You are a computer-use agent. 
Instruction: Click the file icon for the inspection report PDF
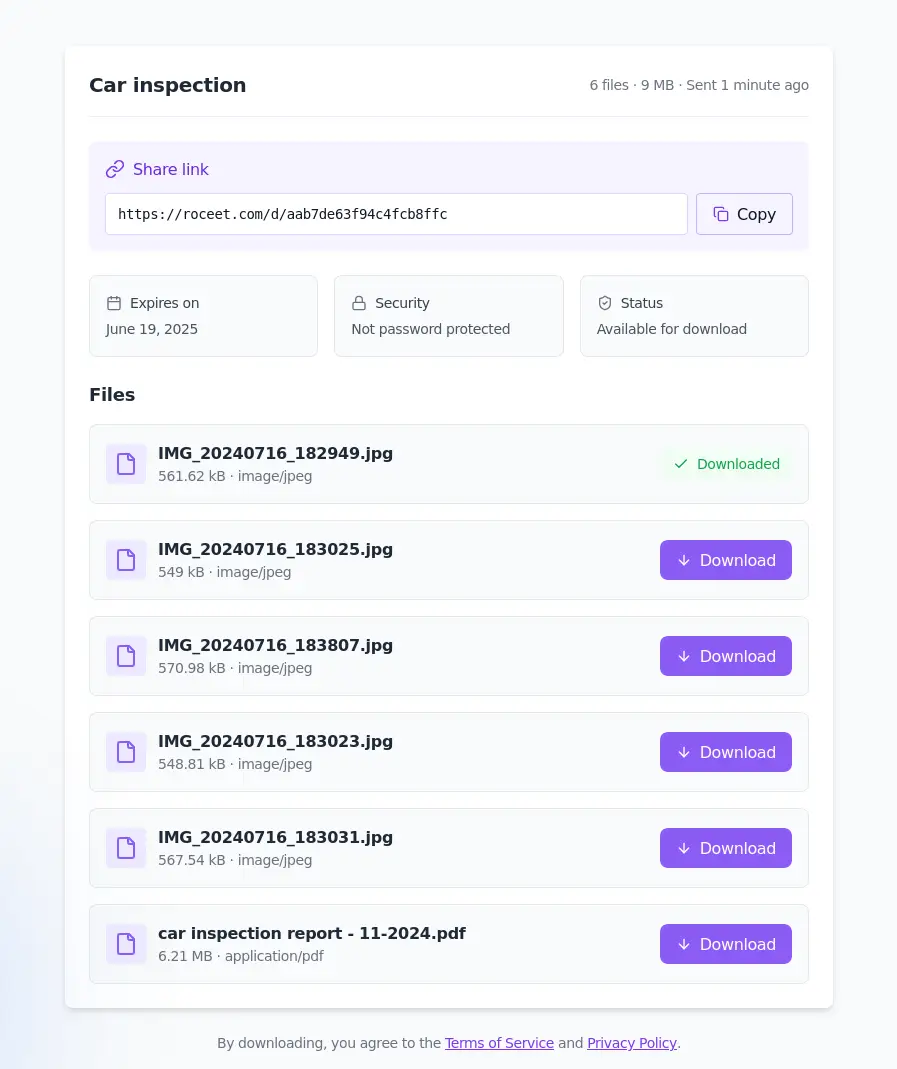point(126,944)
